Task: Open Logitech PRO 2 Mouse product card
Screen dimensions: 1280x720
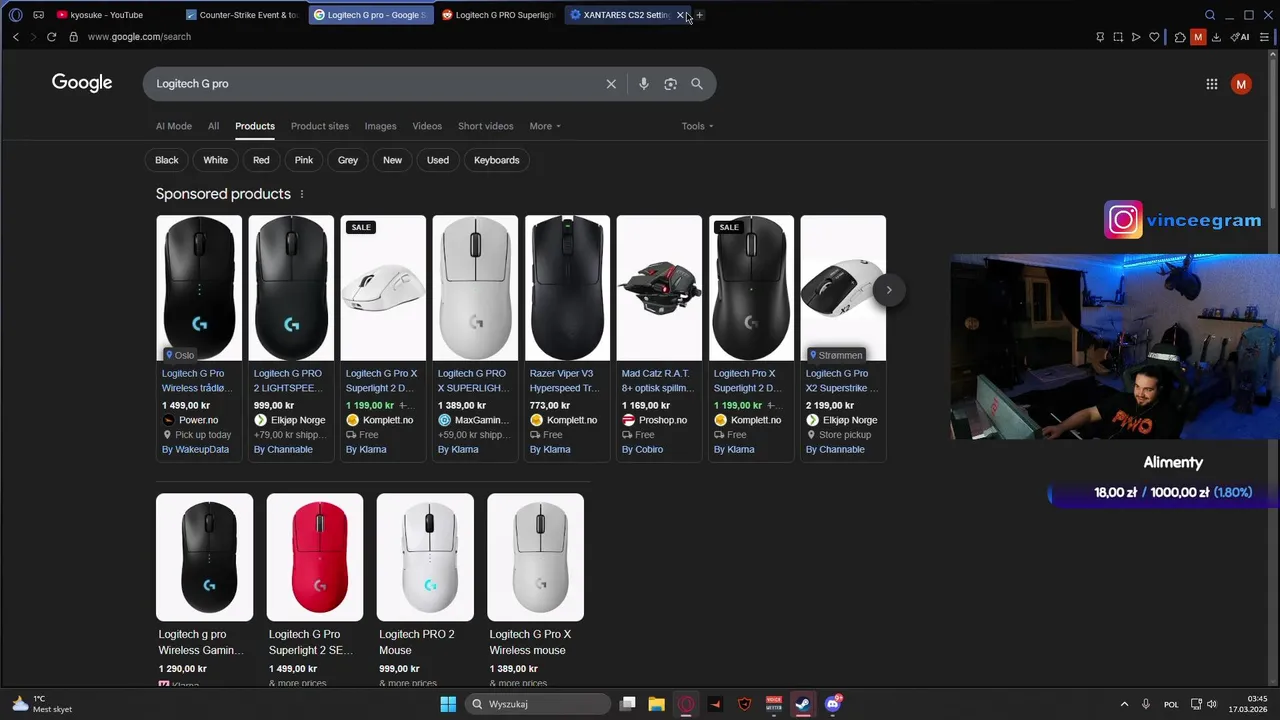Action: pyautogui.click(x=425, y=590)
